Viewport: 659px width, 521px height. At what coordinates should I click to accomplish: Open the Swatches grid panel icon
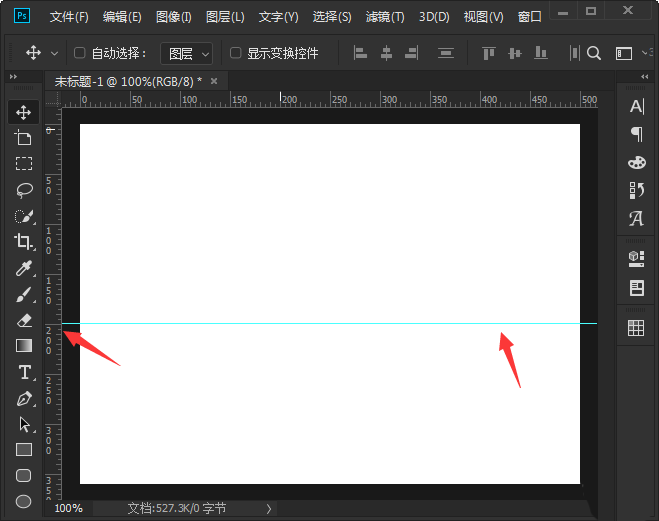(636, 328)
